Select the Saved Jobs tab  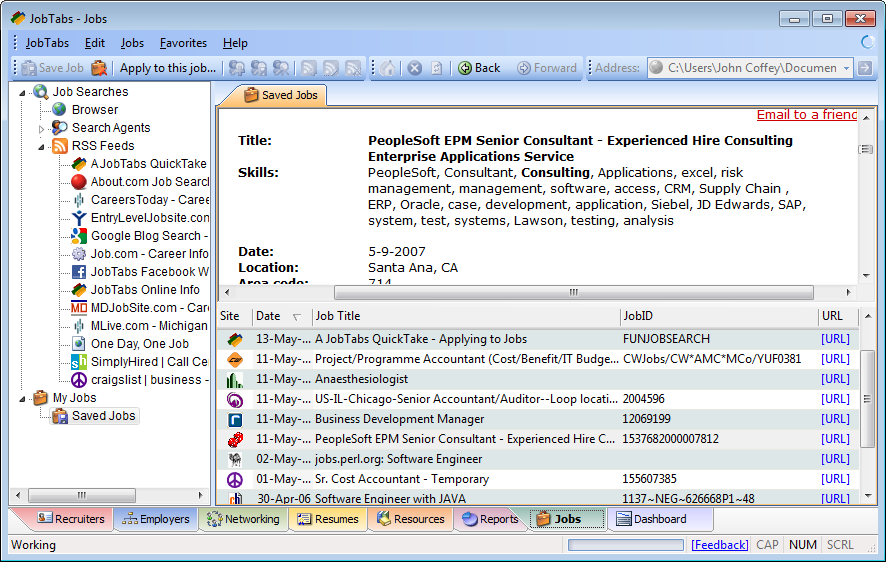[281, 95]
